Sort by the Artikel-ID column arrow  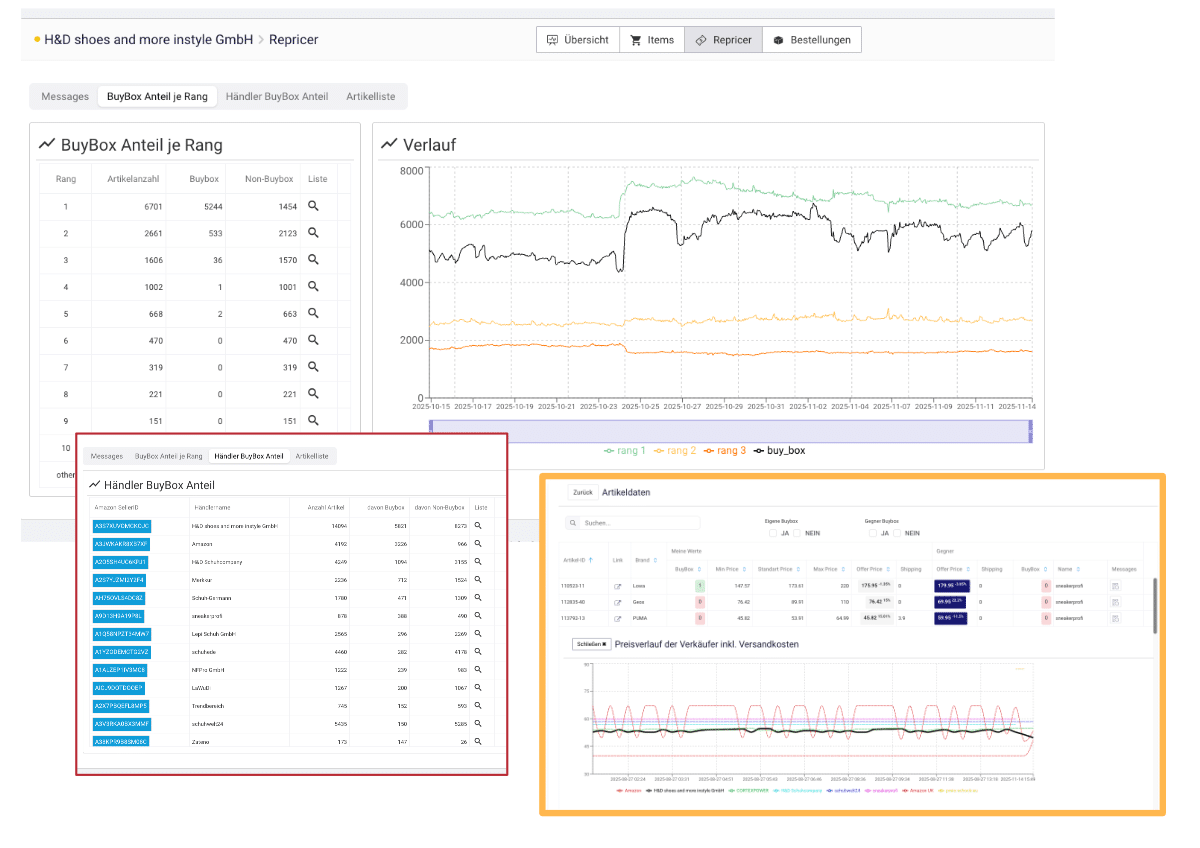click(x=591, y=561)
